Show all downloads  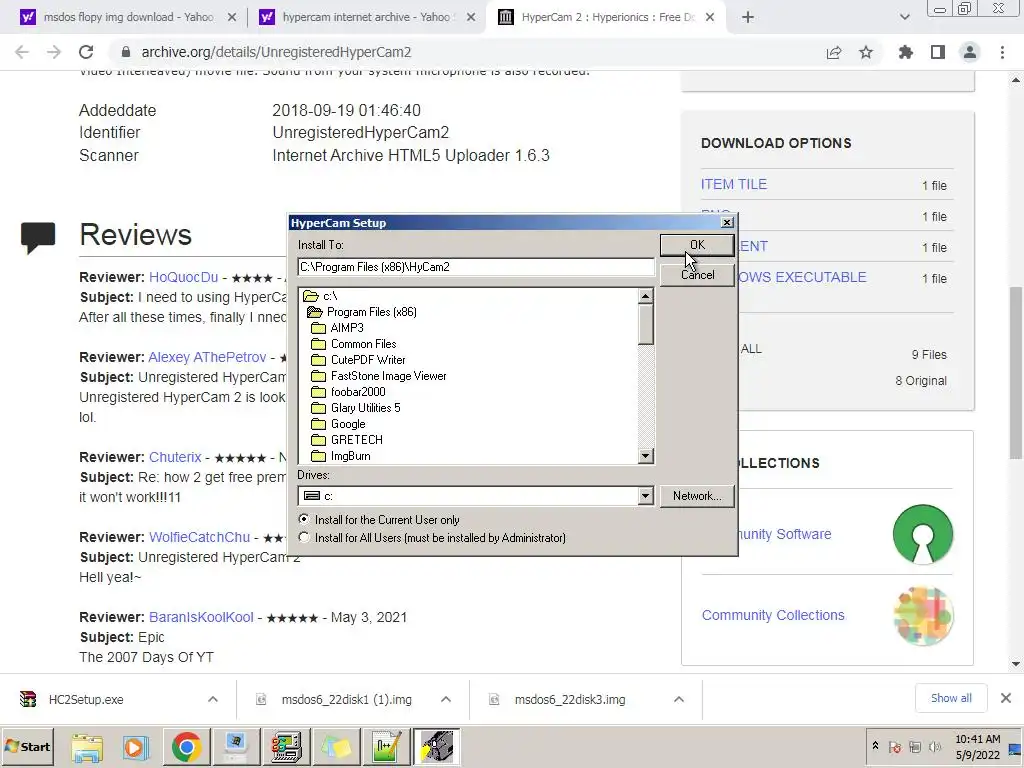tap(951, 698)
